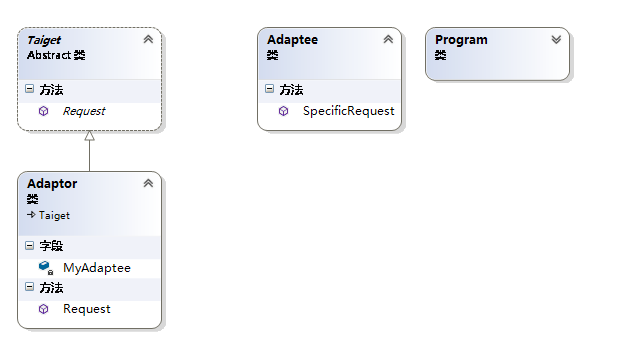The image size is (621, 361).
Task: Collapse the Adaptor class box chevron
Action: [x=148, y=183]
